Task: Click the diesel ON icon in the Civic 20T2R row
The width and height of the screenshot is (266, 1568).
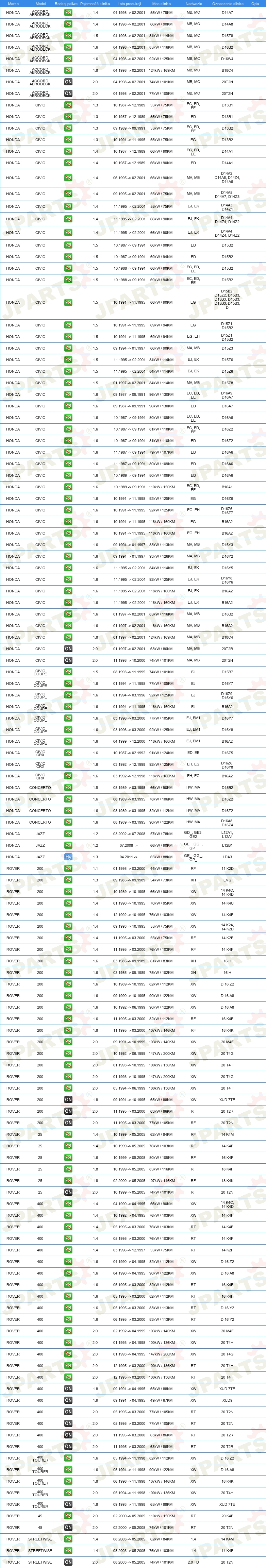Action: click(68, 650)
